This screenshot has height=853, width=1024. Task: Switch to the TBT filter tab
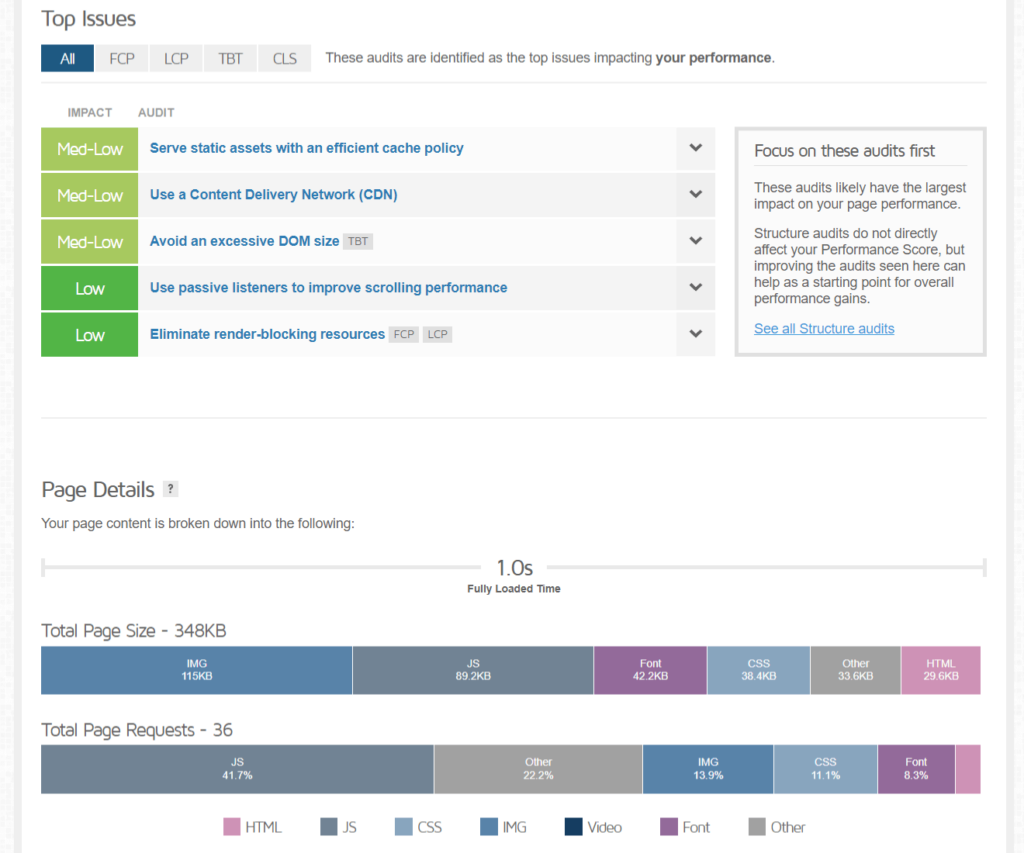click(x=230, y=58)
